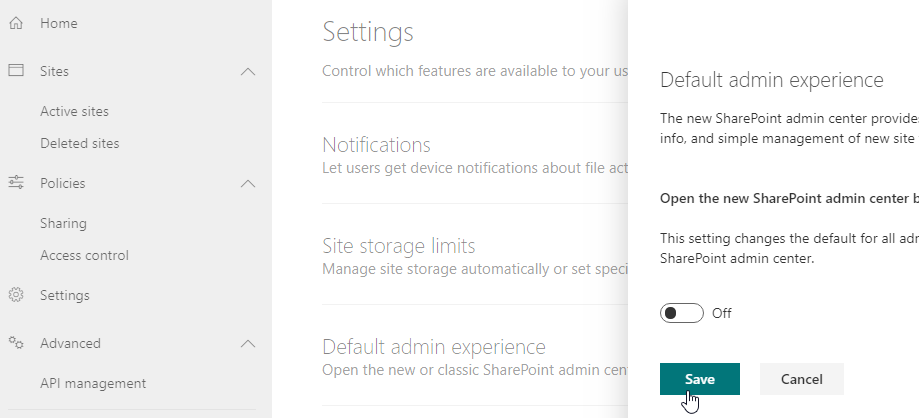
Task: Toggle the new admin center switch on
Action: point(682,313)
